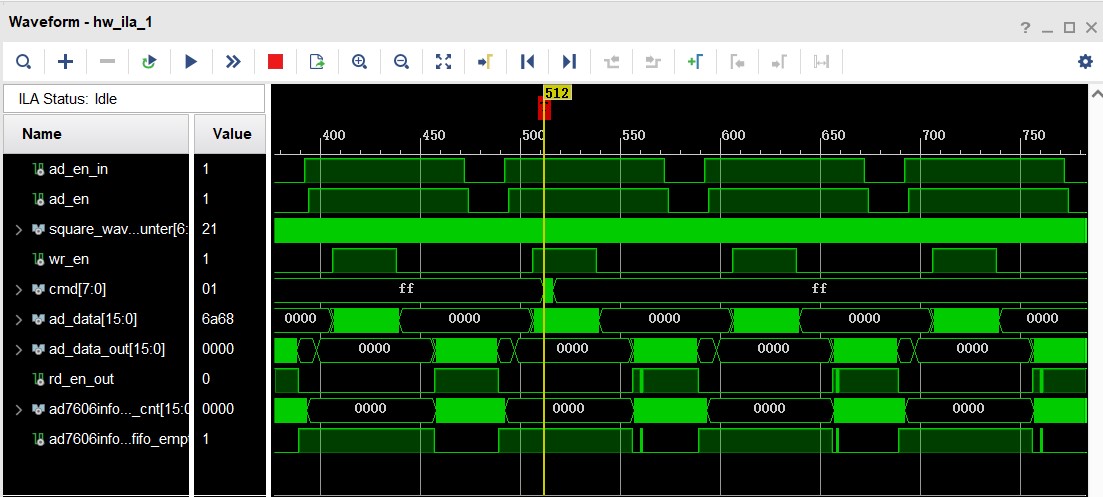Go to the next transition

(653, 62)
